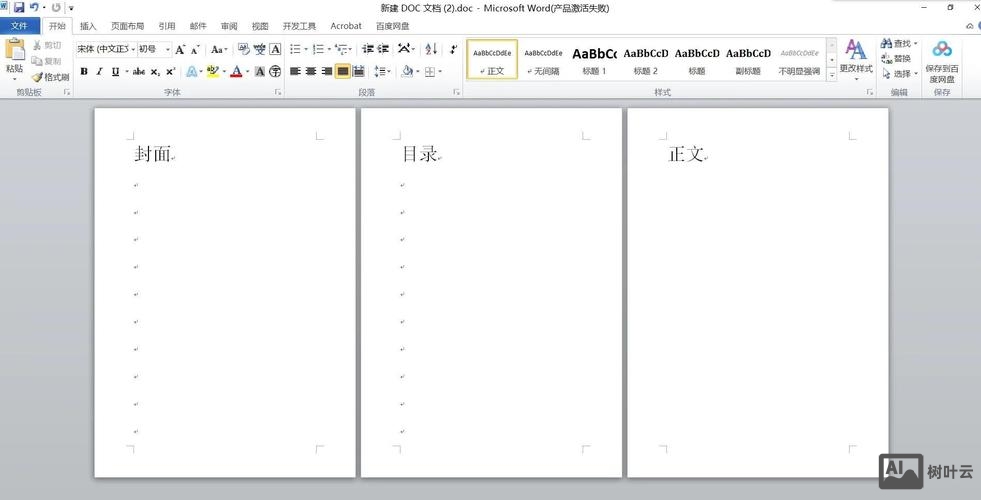Viewport: 981px width, 500px height.
Task: Switch to the Insert (插入) tab
Action: point(88,26)
